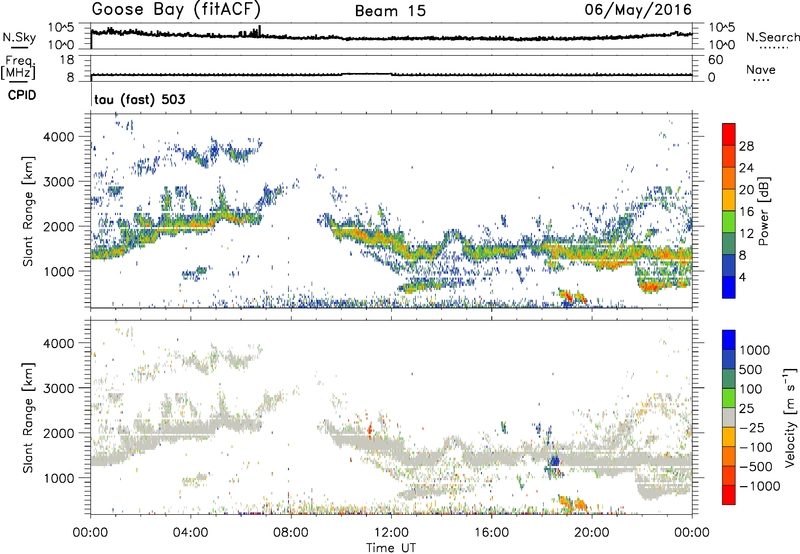
Task: Click the "Velocity [m s⁻¹]" color bar title
Action: tap(790, 417)
